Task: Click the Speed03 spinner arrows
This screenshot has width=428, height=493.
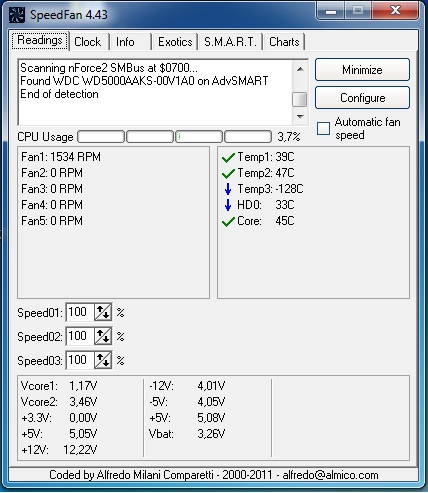Action: pyautogui.click(x=103, y=360)
